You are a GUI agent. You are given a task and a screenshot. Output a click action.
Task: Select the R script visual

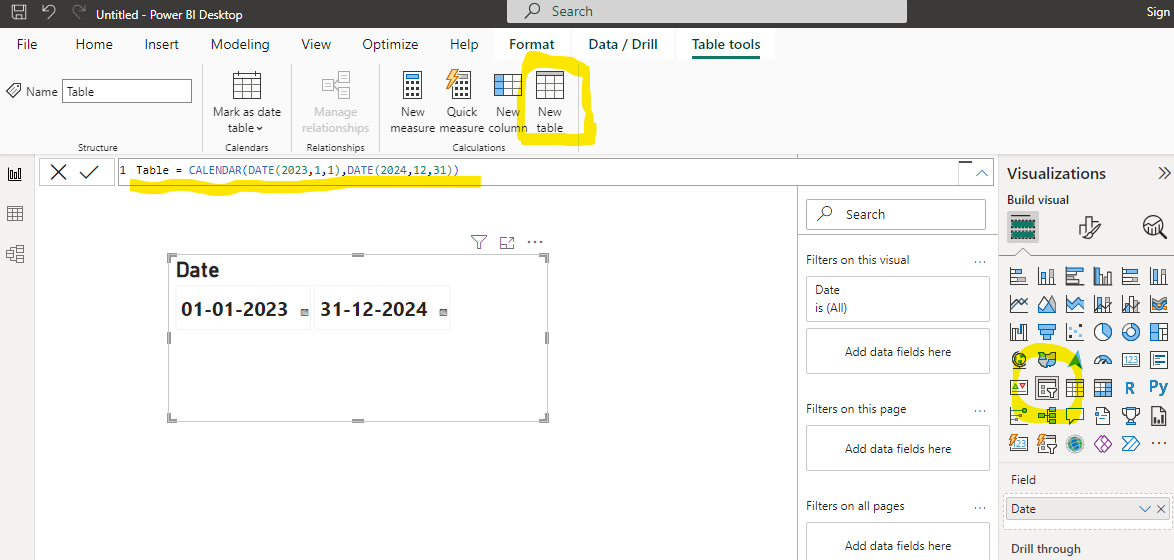[x=1131, y=387]
